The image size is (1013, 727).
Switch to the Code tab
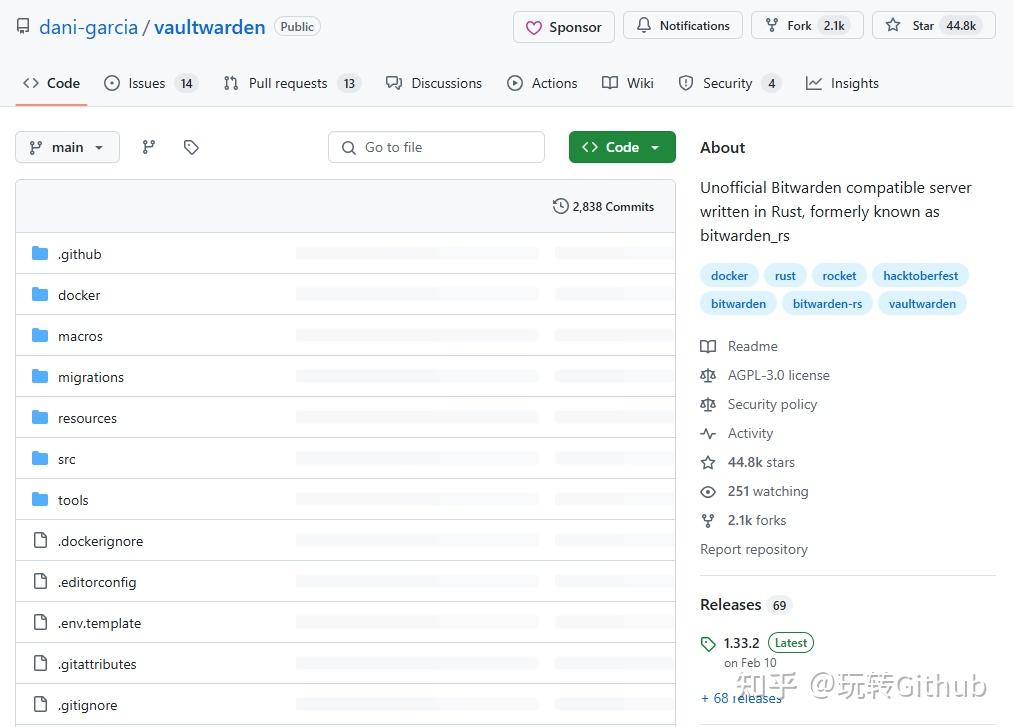(51, 83)
